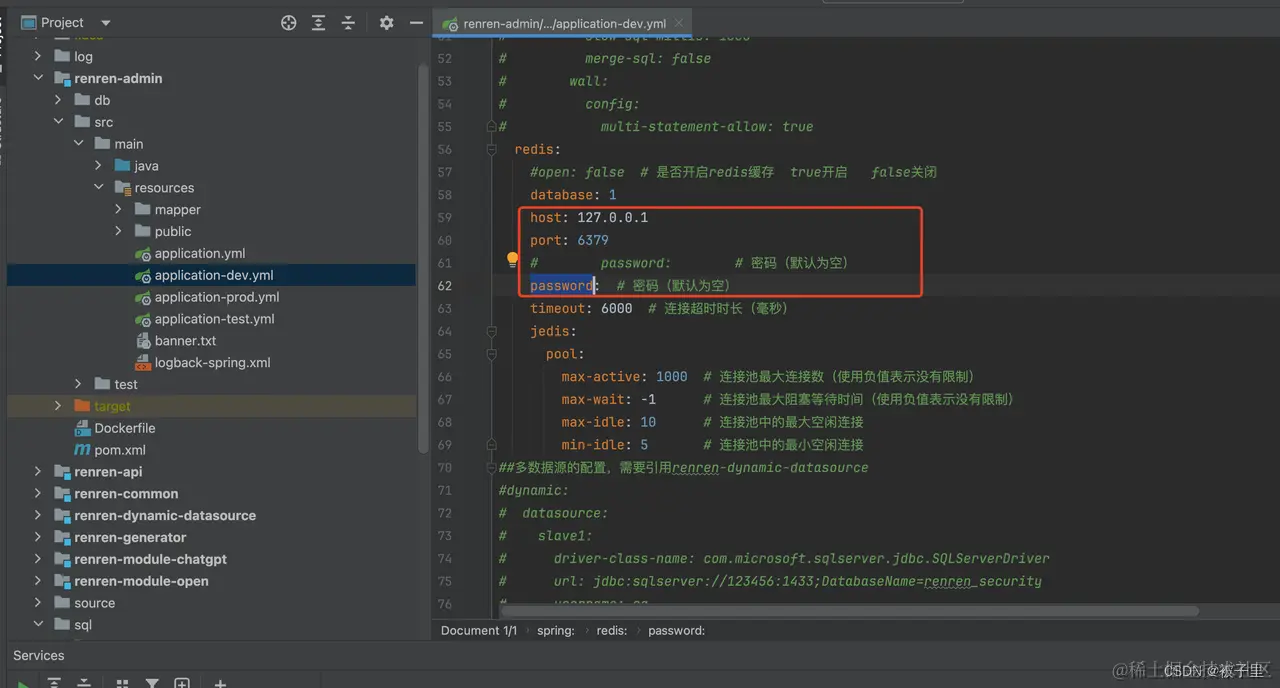
Task: Expand the log folder arrow
Action: click(x=38, y=56)
